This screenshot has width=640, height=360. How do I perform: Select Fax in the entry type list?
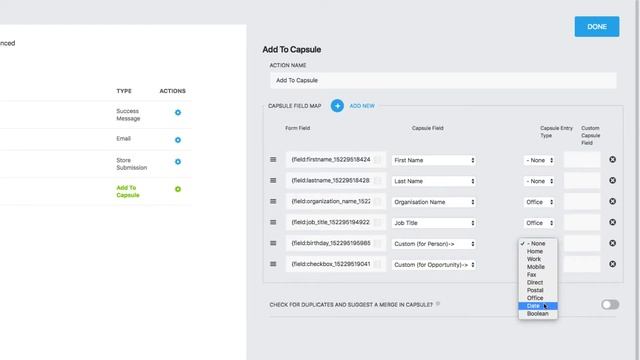[538, 275]
